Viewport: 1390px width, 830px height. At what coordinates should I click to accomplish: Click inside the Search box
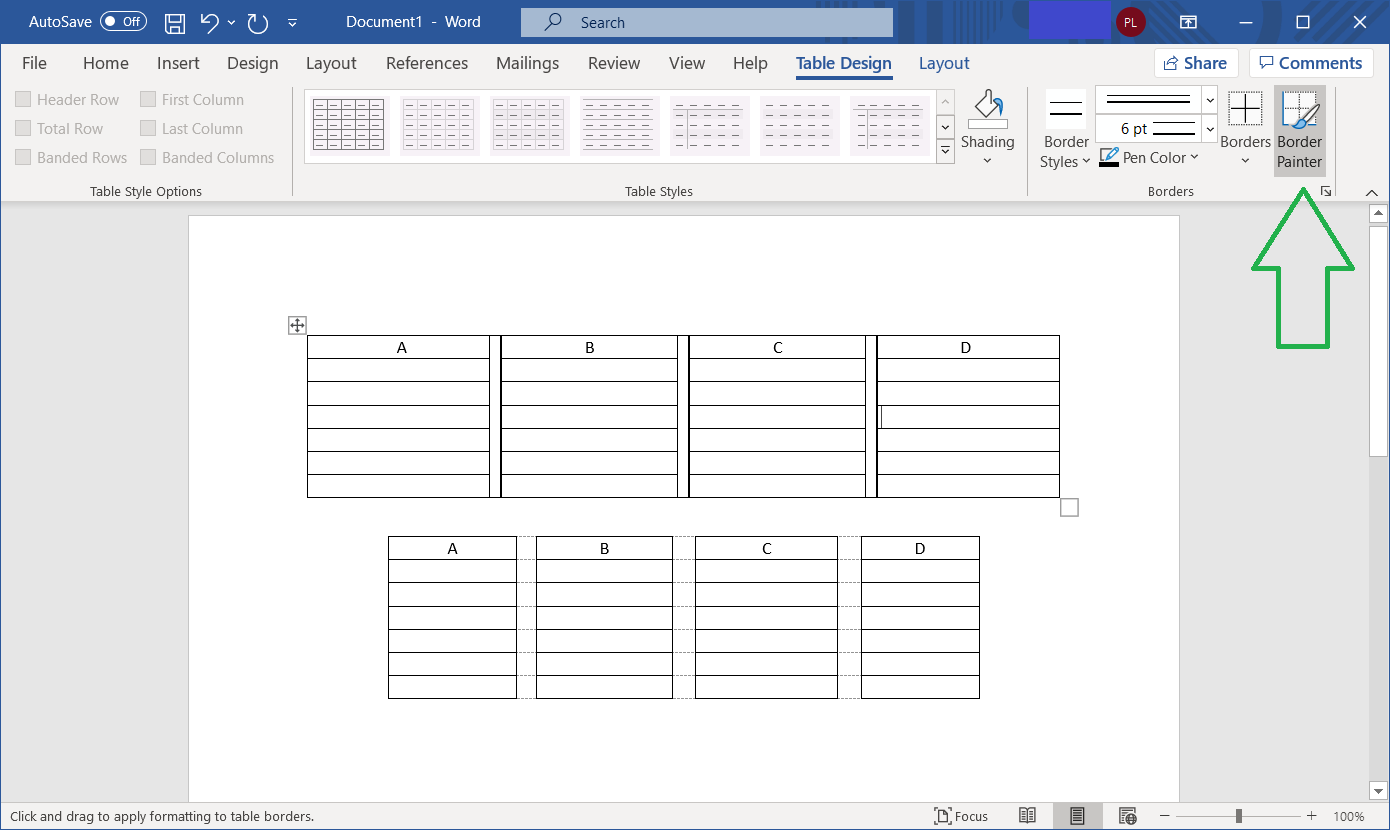(x=706, y=22)
